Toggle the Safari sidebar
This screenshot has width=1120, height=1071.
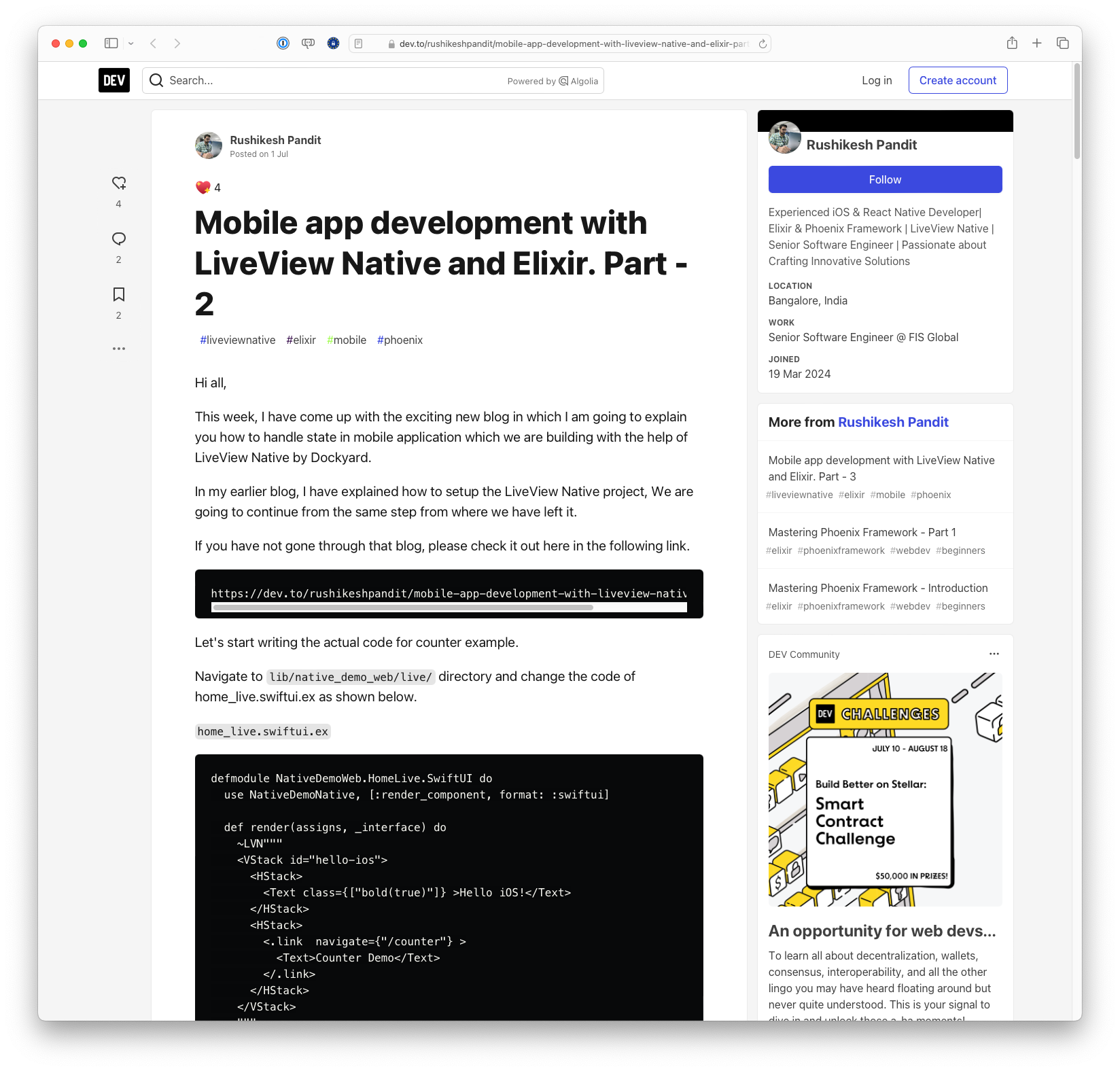click(x=110, y=43)
